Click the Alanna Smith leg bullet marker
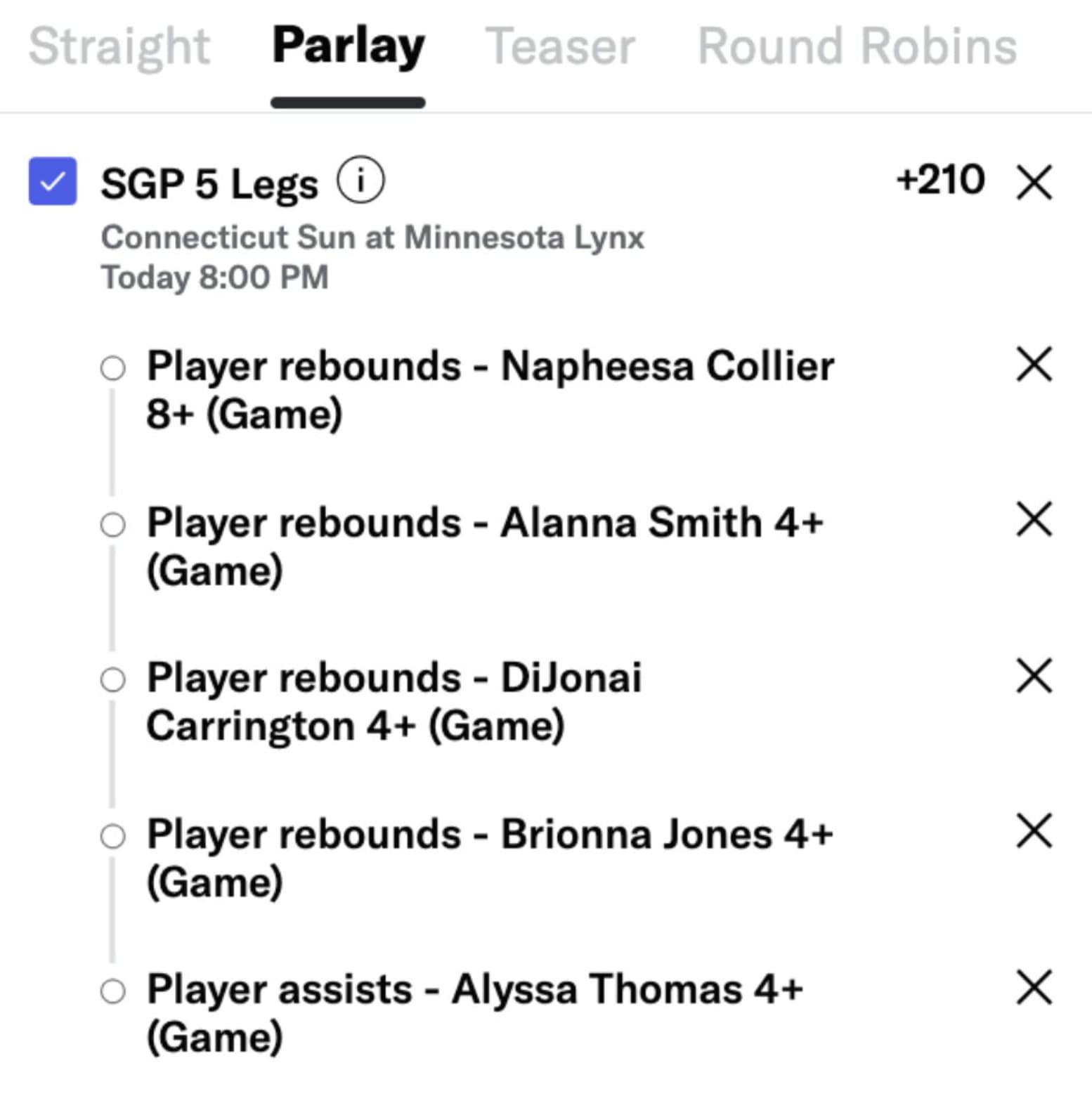Screen dimensions: 1092x1096 pyautogui.click(x=112, y=524)
